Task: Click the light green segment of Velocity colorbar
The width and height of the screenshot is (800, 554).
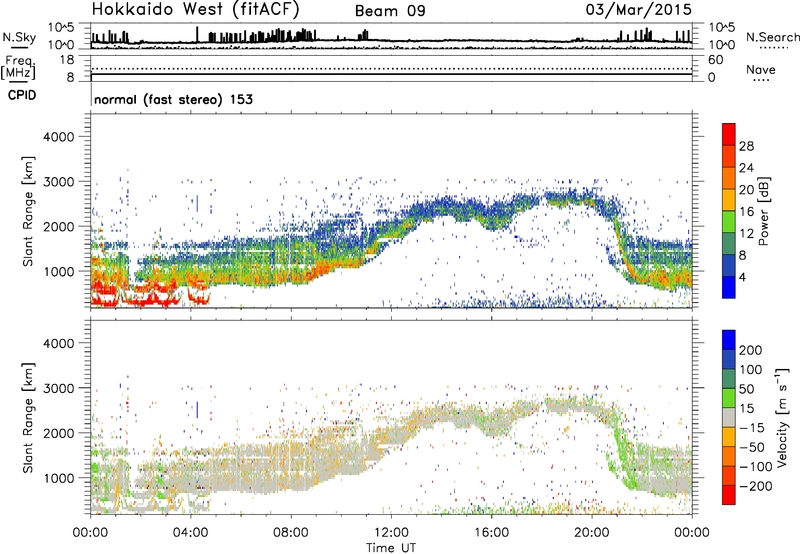Action: (729, 398)
